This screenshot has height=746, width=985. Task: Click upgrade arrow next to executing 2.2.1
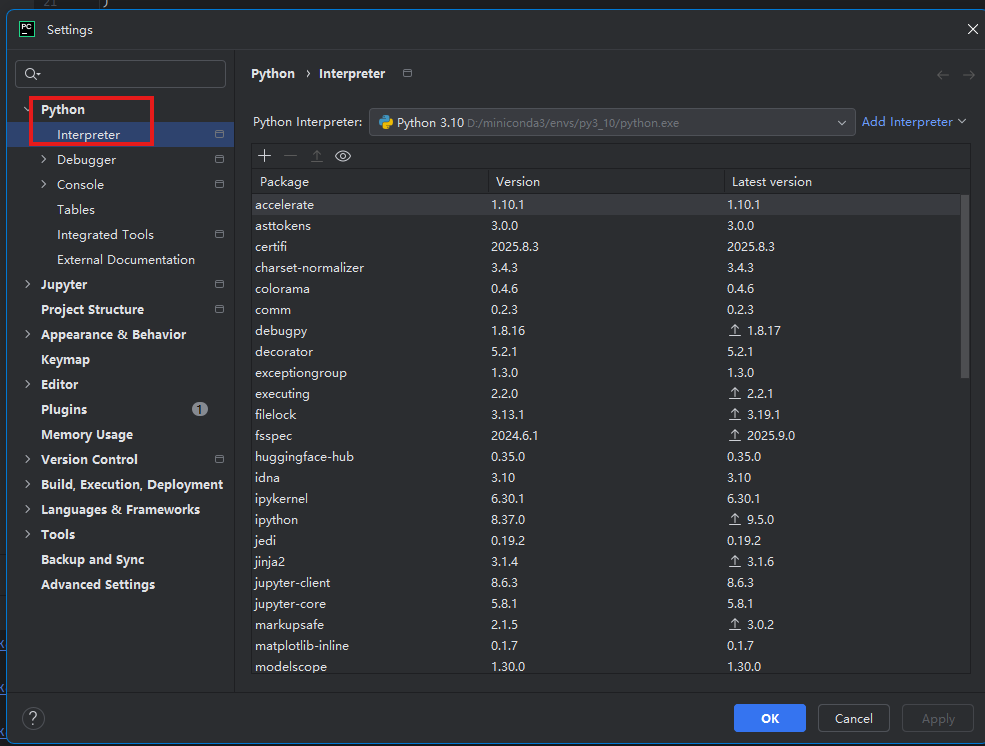click(x=734, y=393)
